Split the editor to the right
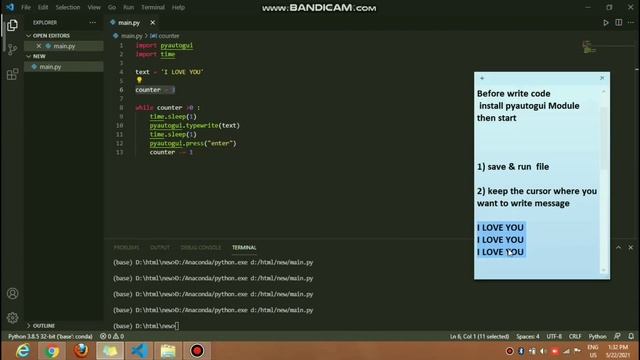 pos(619,23)
